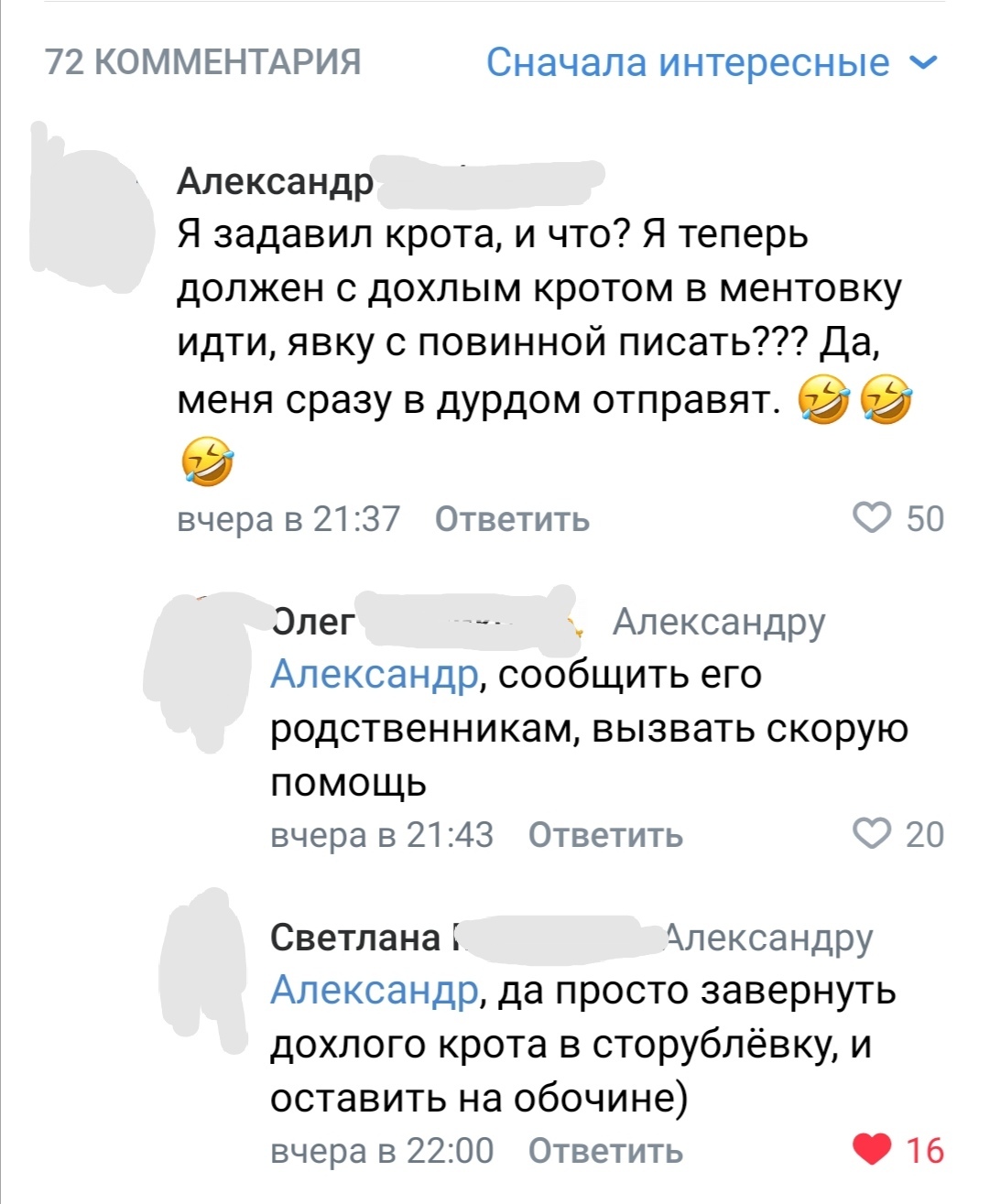Open the top commenter Александр's name link
989x1204 pixels.
[275, 181]
